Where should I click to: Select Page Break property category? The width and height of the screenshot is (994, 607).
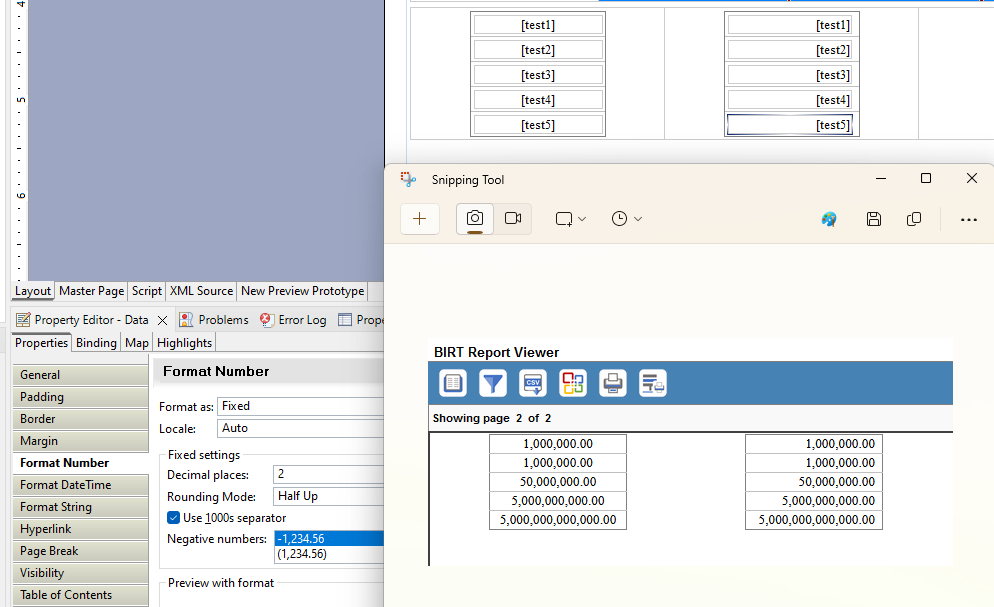coord(81,551)
